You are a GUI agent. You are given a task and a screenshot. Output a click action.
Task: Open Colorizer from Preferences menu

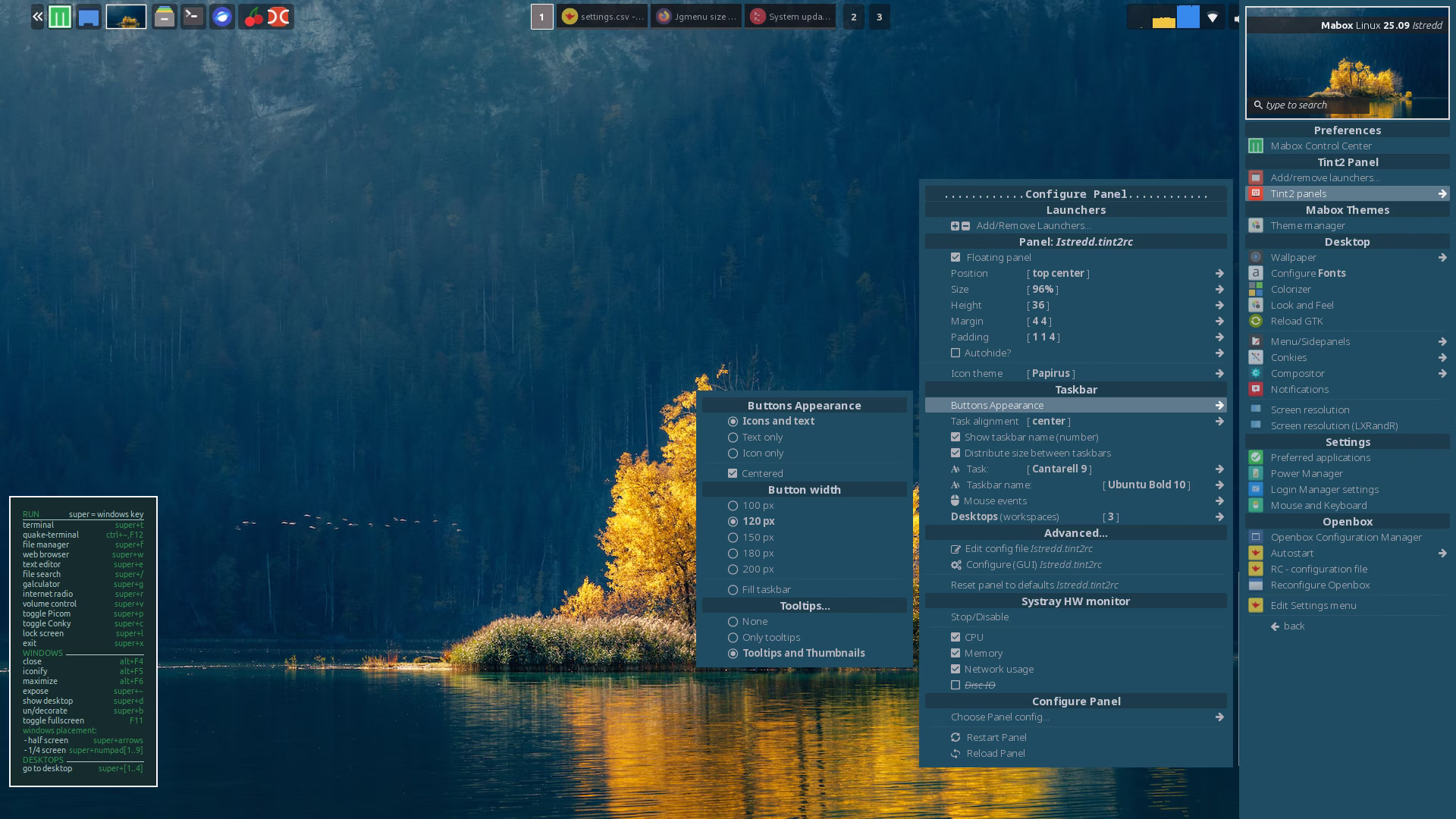(1291, 289)
